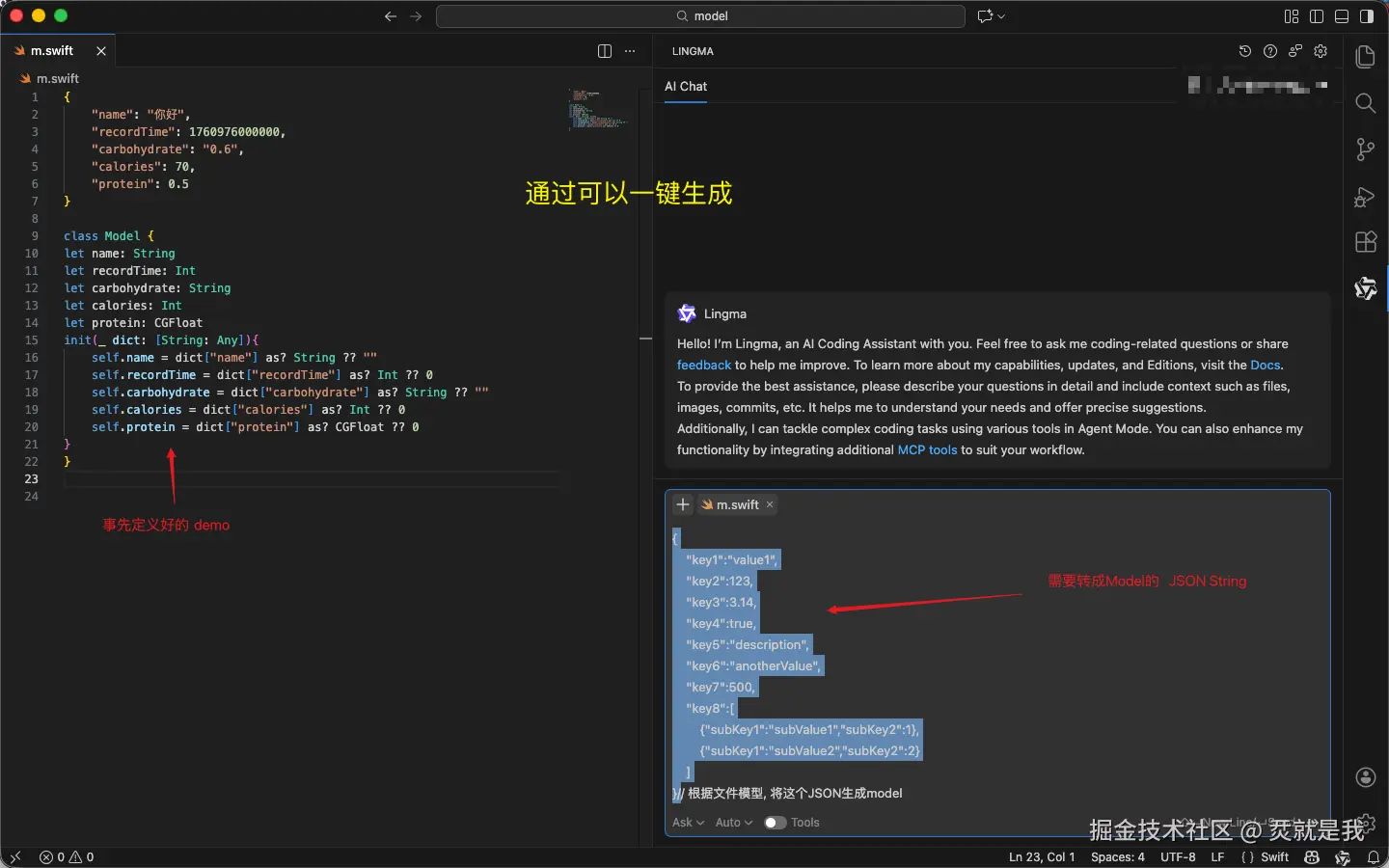Add context with the plus button
Image resolution: width=1389 pixels, height=868 pixels.
tap(683, 504)
